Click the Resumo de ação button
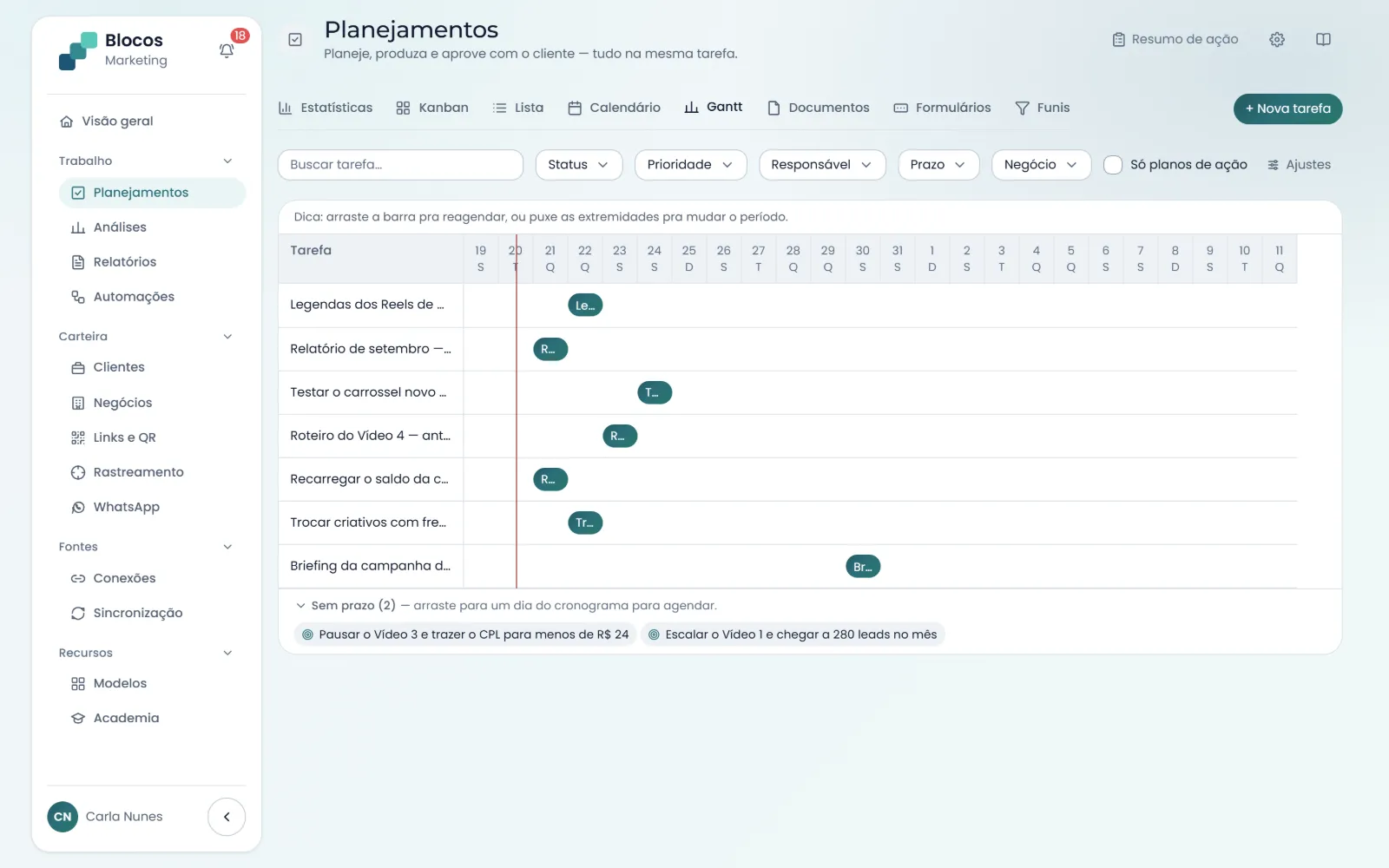Image resolution: width=1389 pixels, height=868 pixels. coord(1175,39)
